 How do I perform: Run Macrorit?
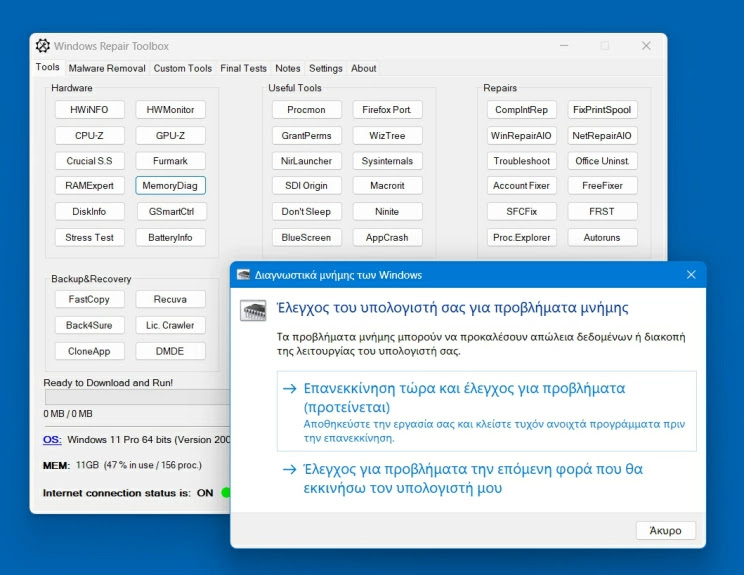(387, 185)
